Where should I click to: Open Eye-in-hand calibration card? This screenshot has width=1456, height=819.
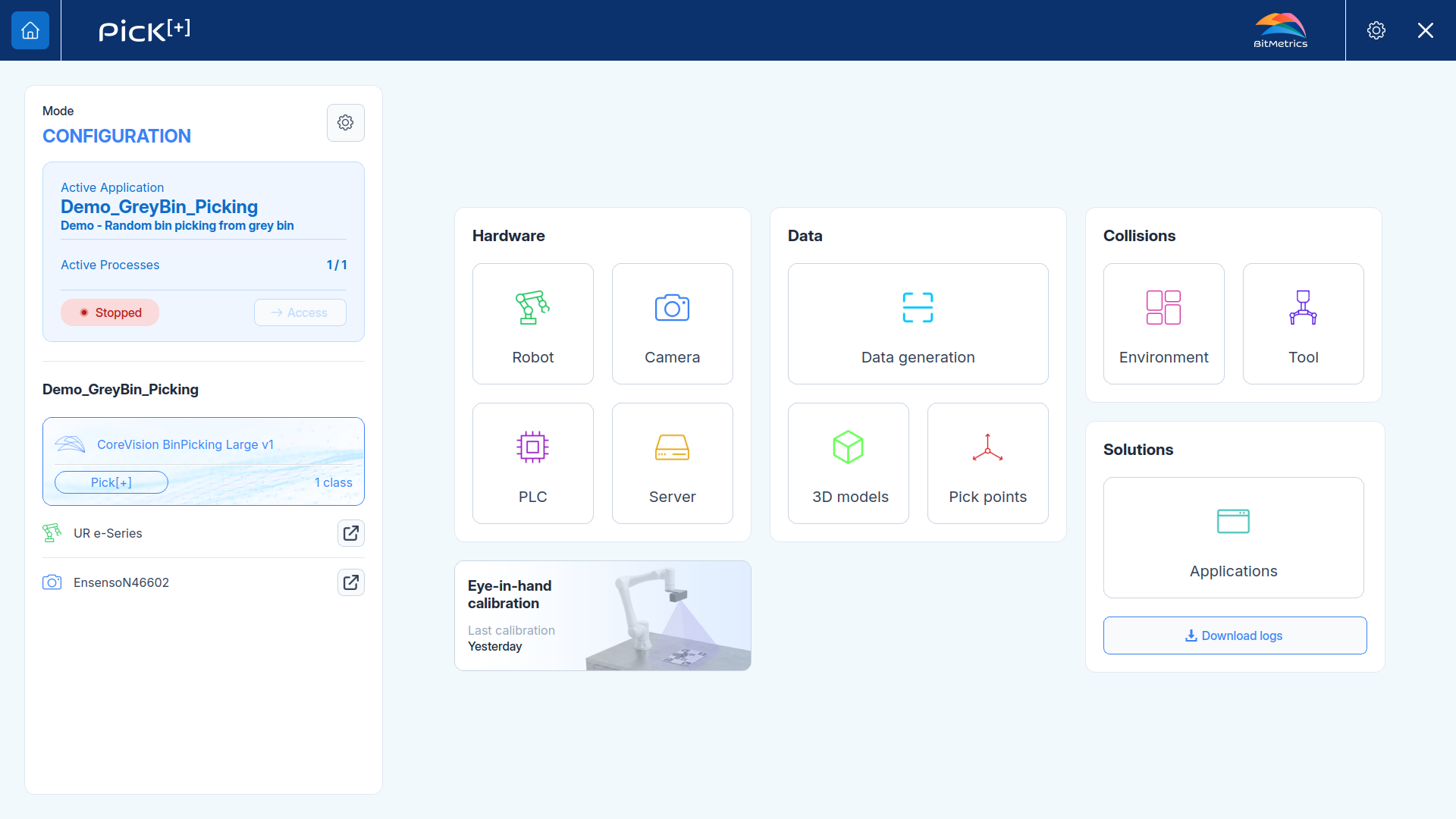(603, 616)
